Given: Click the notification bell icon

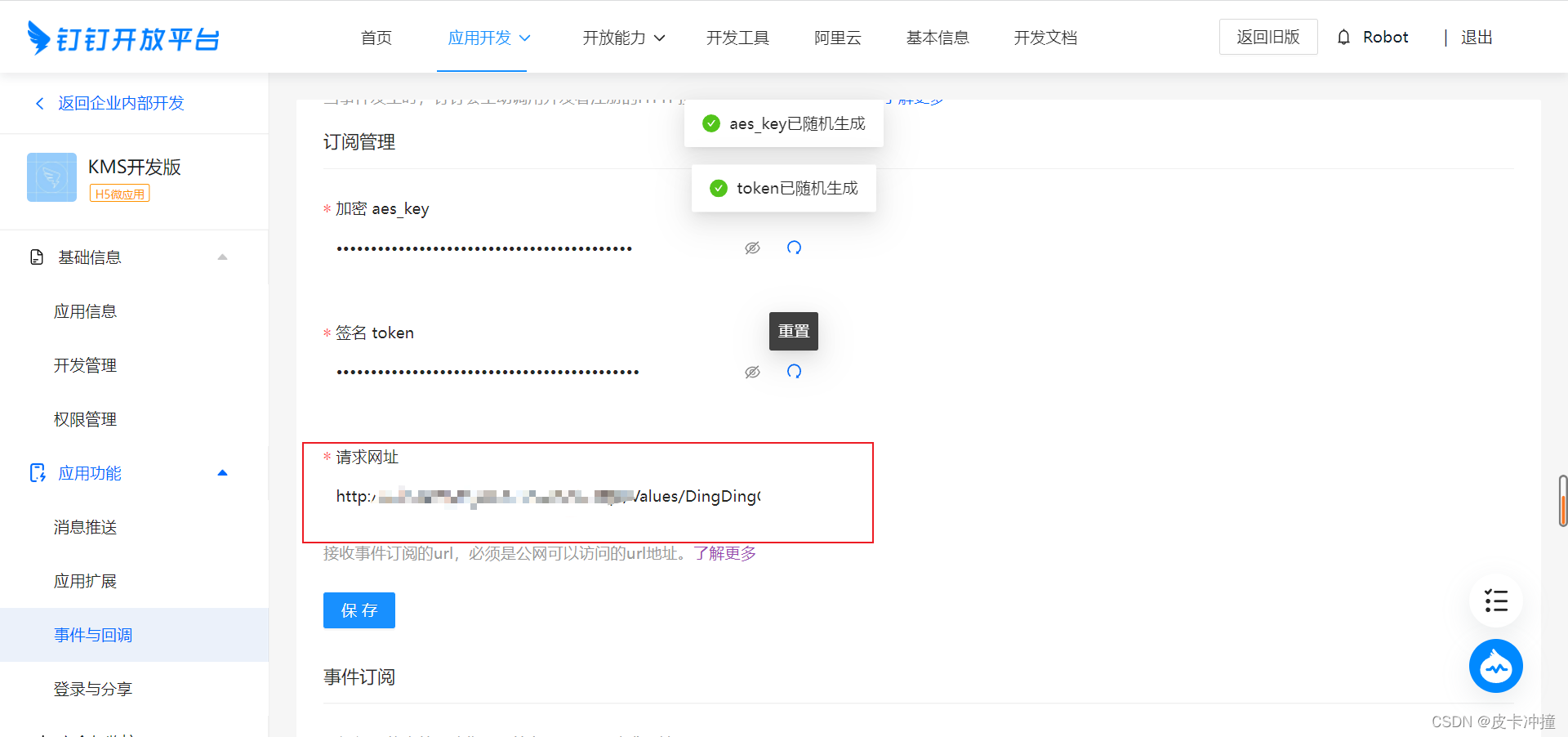Looking at the screenshot, I should coord(1343,38).
